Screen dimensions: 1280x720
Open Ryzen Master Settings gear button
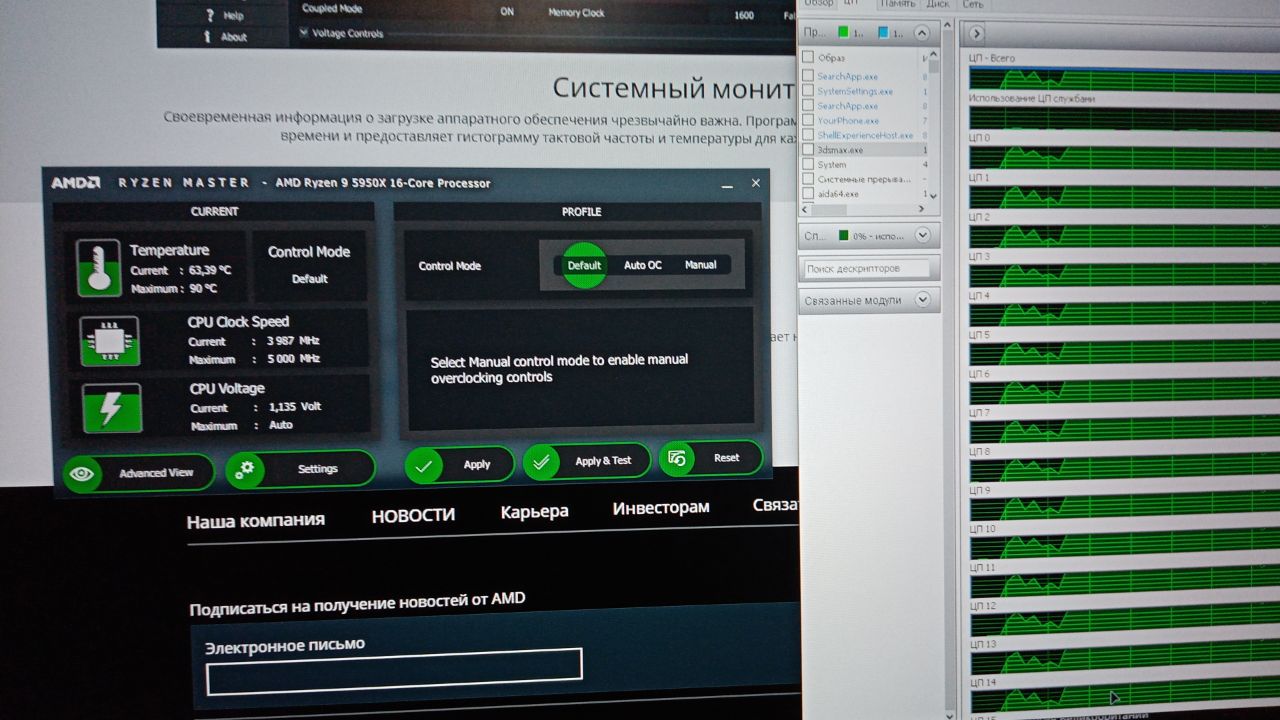click(x=300, y=469)
